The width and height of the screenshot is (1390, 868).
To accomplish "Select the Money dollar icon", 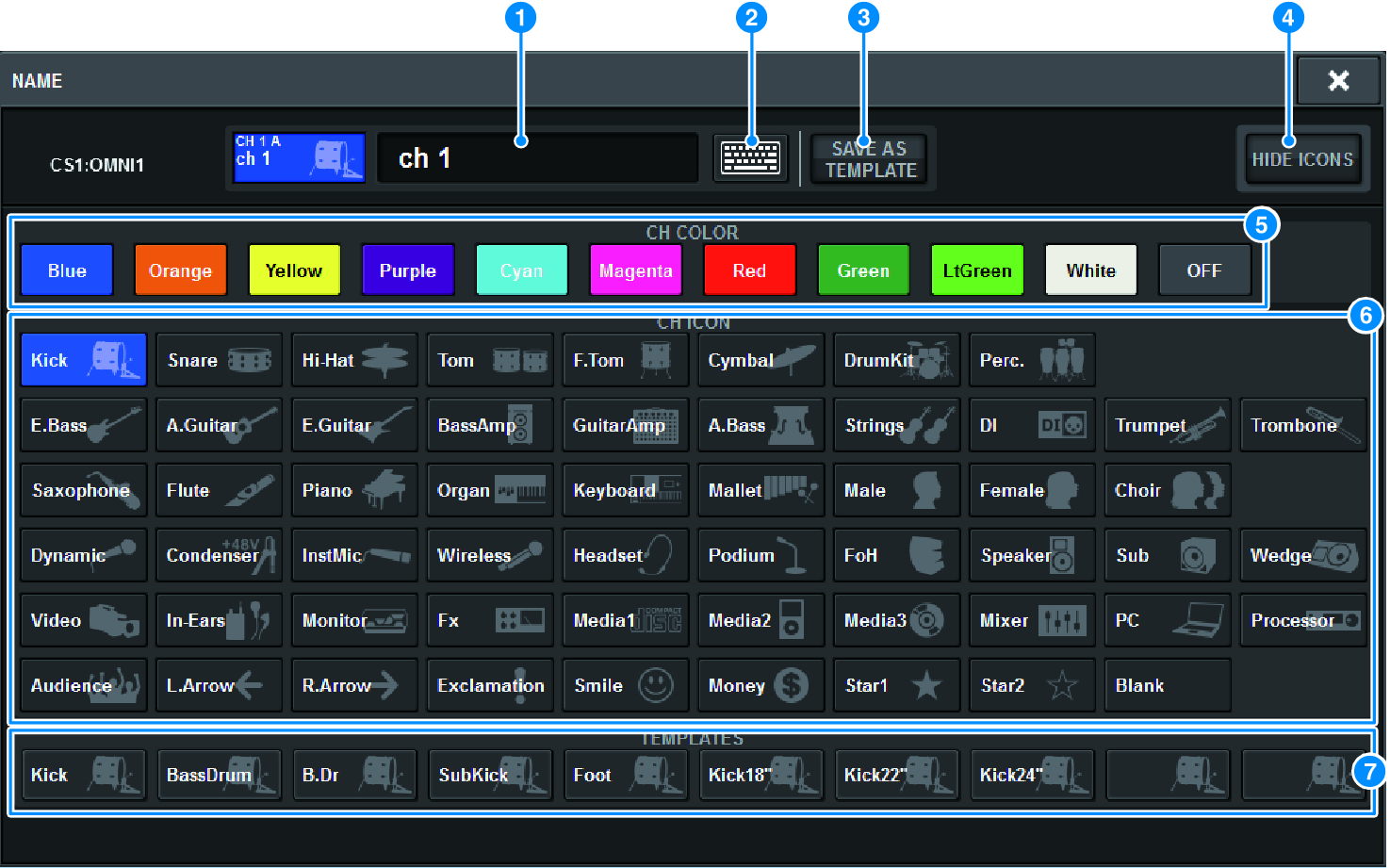I will pos(760,685).
